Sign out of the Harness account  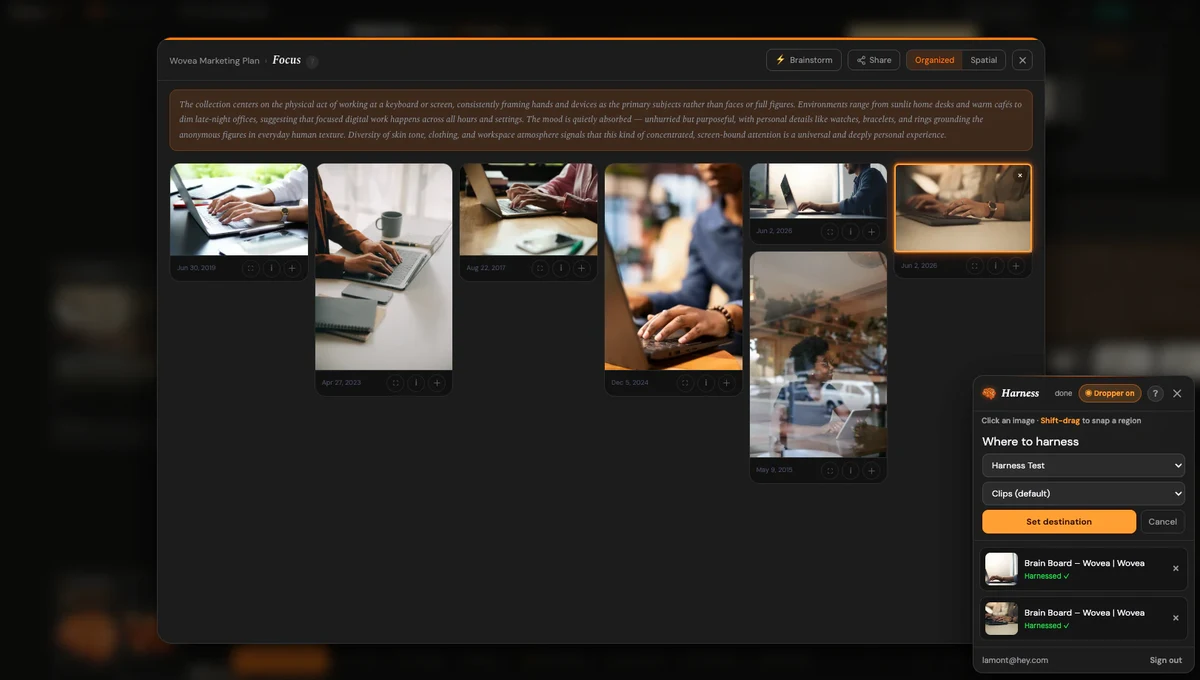click(1166, 660)
